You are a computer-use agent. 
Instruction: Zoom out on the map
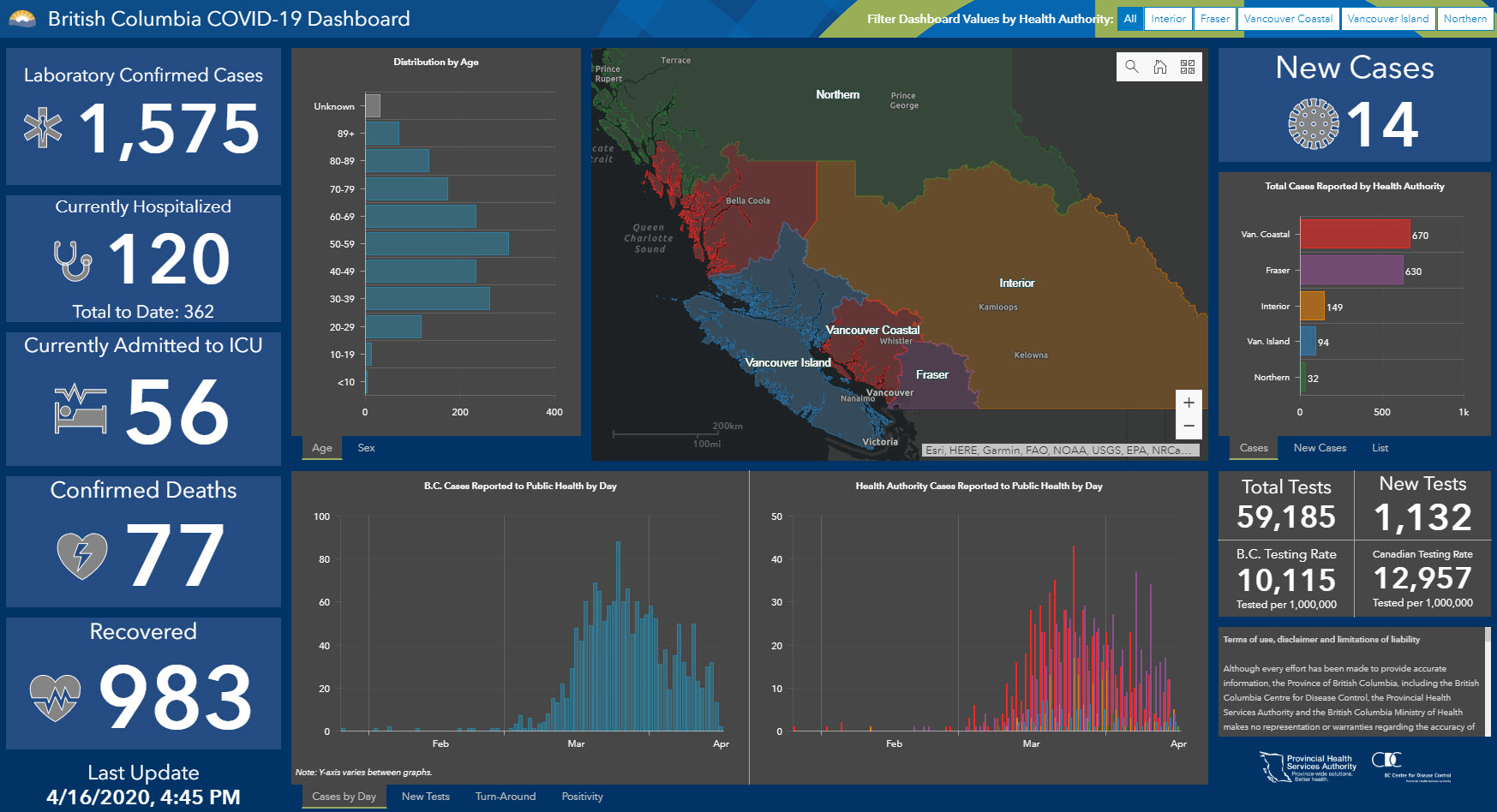1189,426
